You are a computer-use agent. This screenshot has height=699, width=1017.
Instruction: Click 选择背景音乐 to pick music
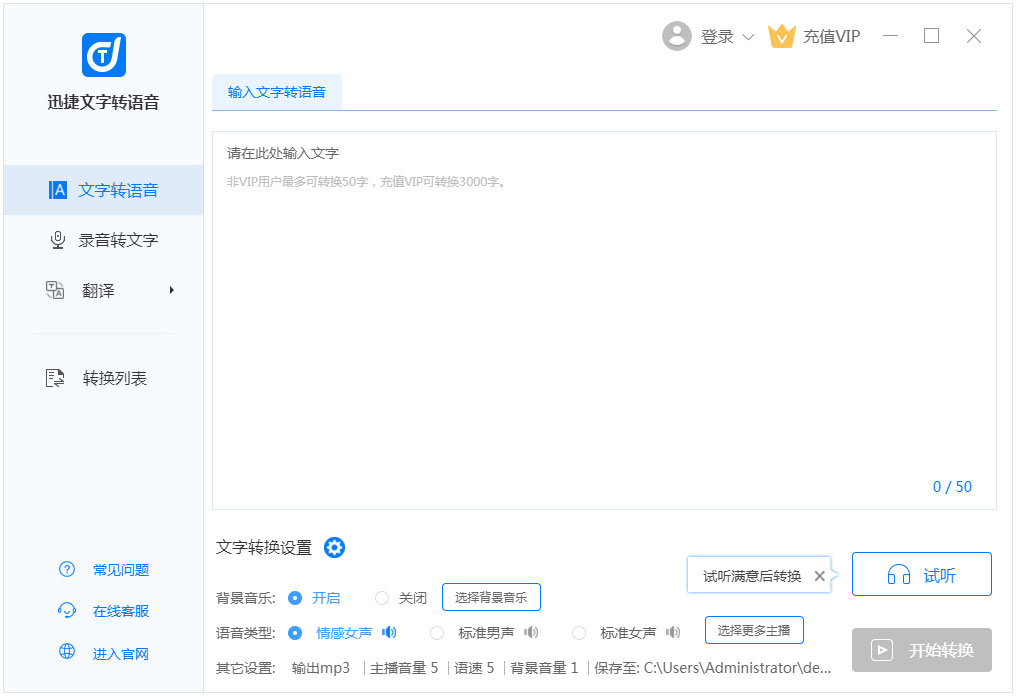[491, 596]
